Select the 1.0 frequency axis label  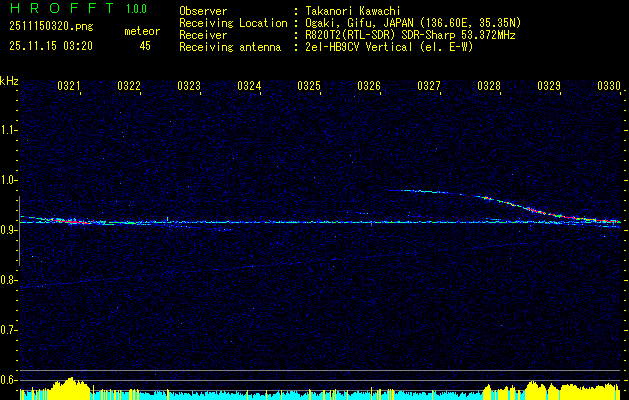pos(9,180)
